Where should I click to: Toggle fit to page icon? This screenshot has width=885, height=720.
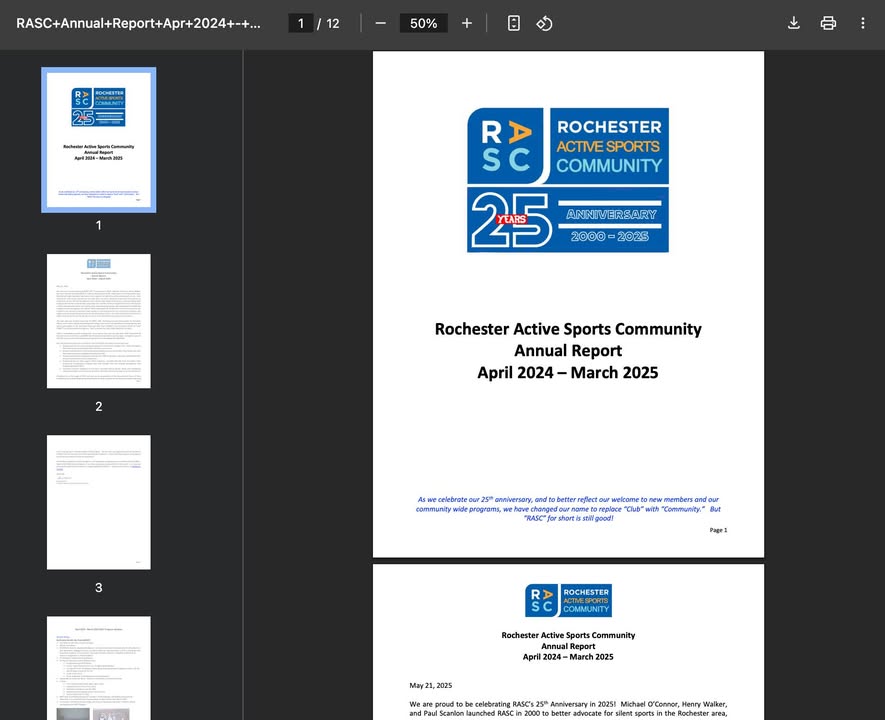tap(514, 23)
